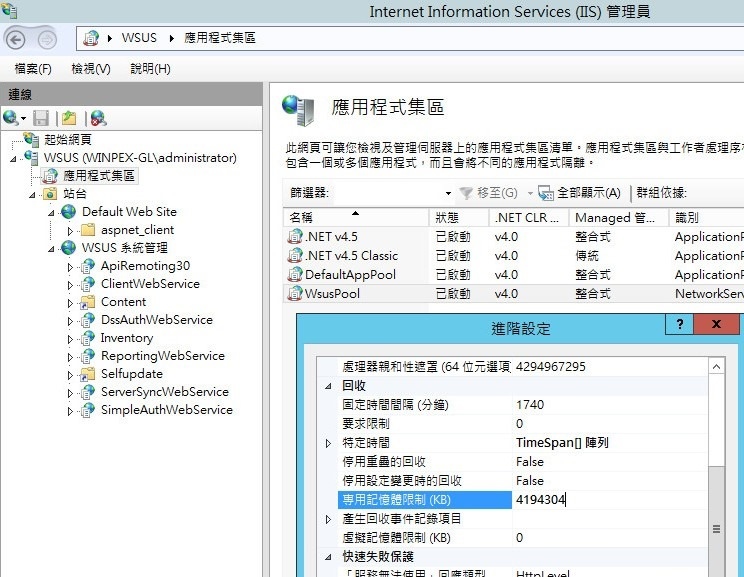Expand the 產生回收事件記錄項目 property row
This screenshot has width=744, height=577.
[328, 519]
